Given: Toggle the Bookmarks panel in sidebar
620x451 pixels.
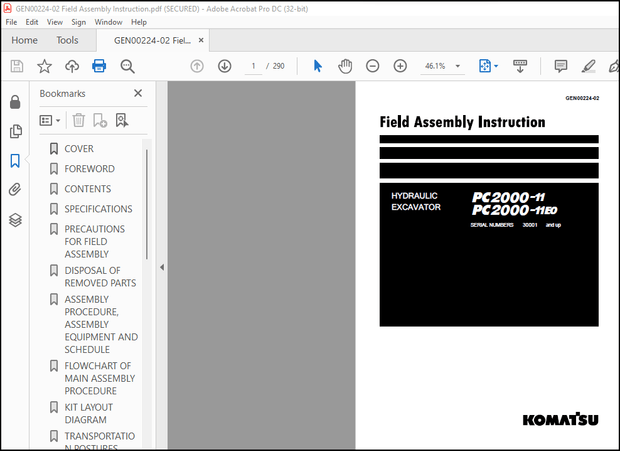Looking at the screenshot, I should (x=15, y=160).
